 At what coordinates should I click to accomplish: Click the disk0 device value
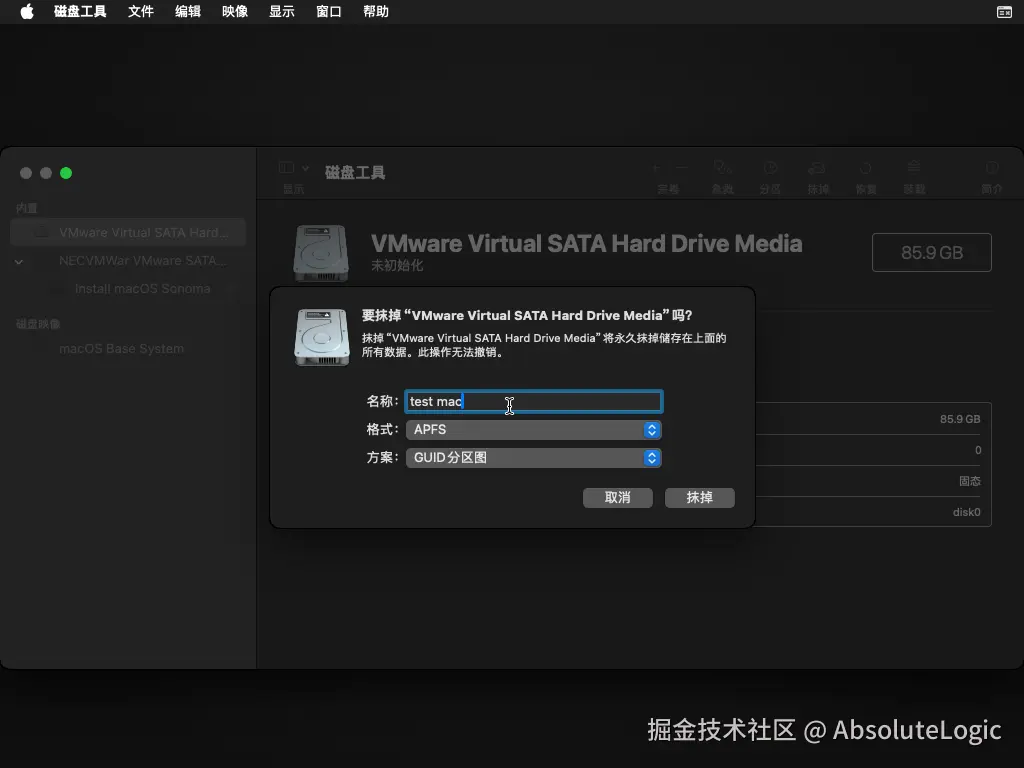[967, 512]
